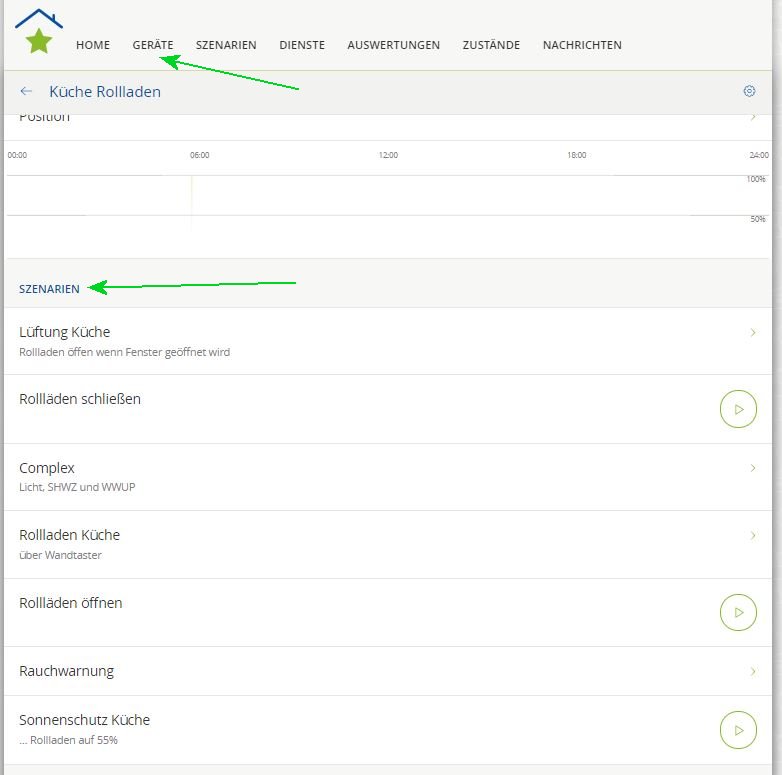Open the HOME menu item
The width and height of the screenshot is (782, 775).
click(93, 45)
